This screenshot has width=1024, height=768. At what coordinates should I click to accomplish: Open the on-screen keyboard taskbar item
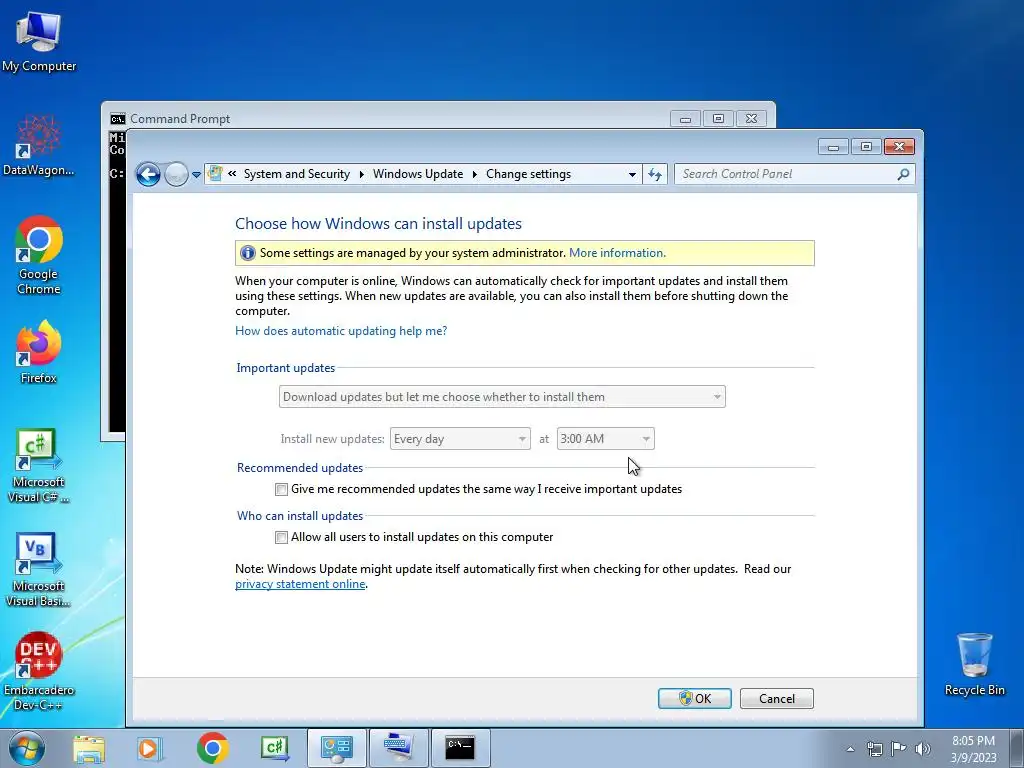point(398,748)
